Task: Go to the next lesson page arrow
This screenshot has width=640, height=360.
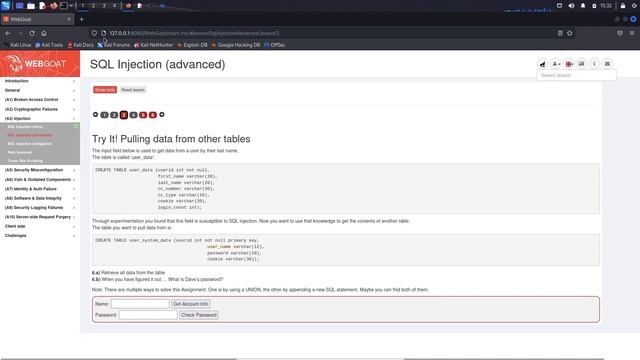Action: pos(162,115)
